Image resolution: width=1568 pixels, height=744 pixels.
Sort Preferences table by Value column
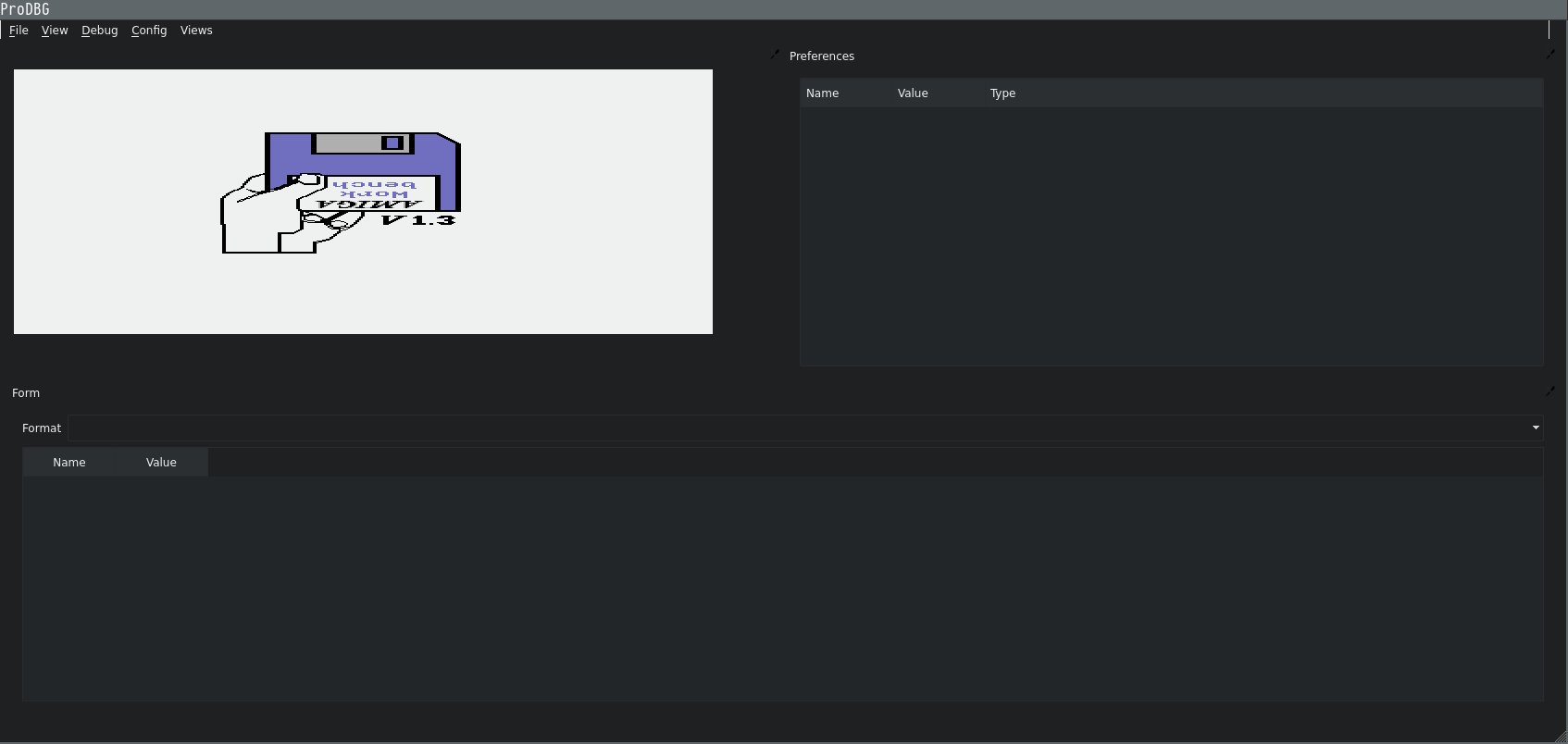939,93
